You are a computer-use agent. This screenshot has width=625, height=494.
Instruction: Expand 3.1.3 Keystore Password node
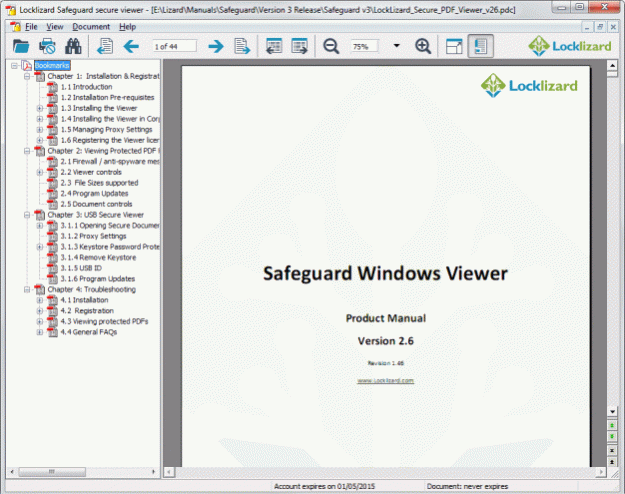[x=40, y=247]
